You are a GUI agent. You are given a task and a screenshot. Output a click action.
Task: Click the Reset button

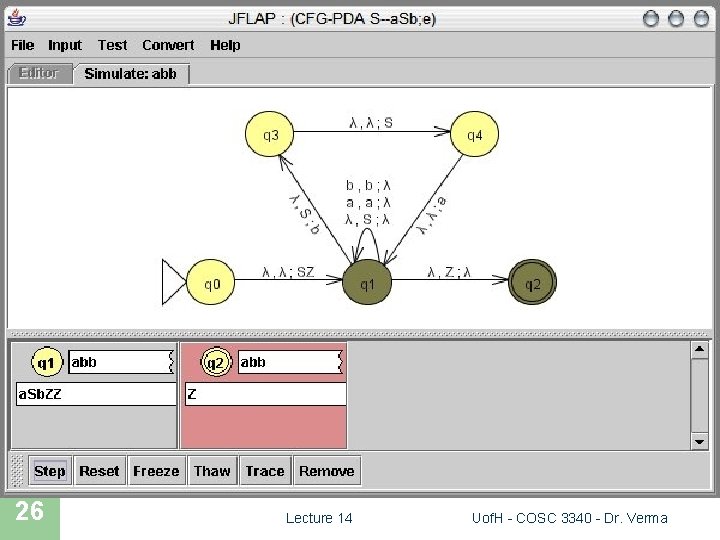(x=99, y=471)
